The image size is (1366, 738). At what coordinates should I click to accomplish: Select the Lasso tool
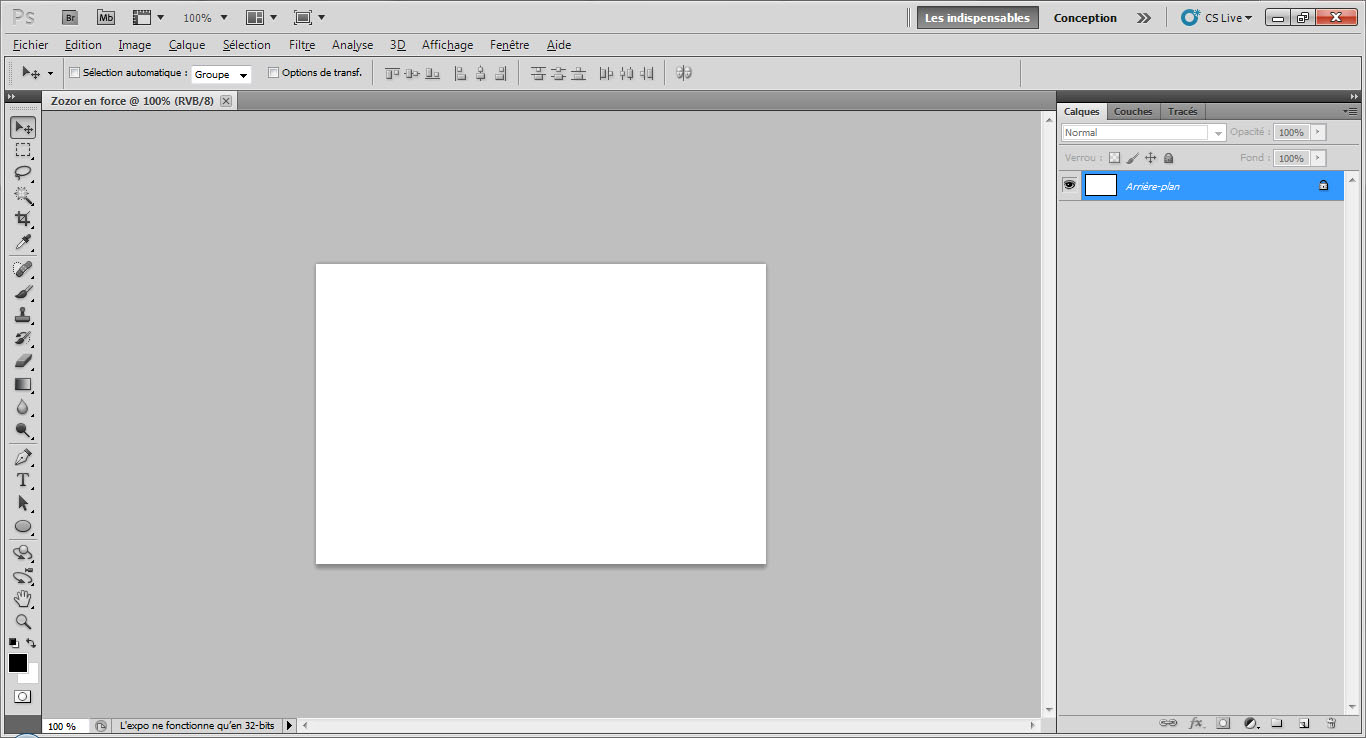click(22, 173)
